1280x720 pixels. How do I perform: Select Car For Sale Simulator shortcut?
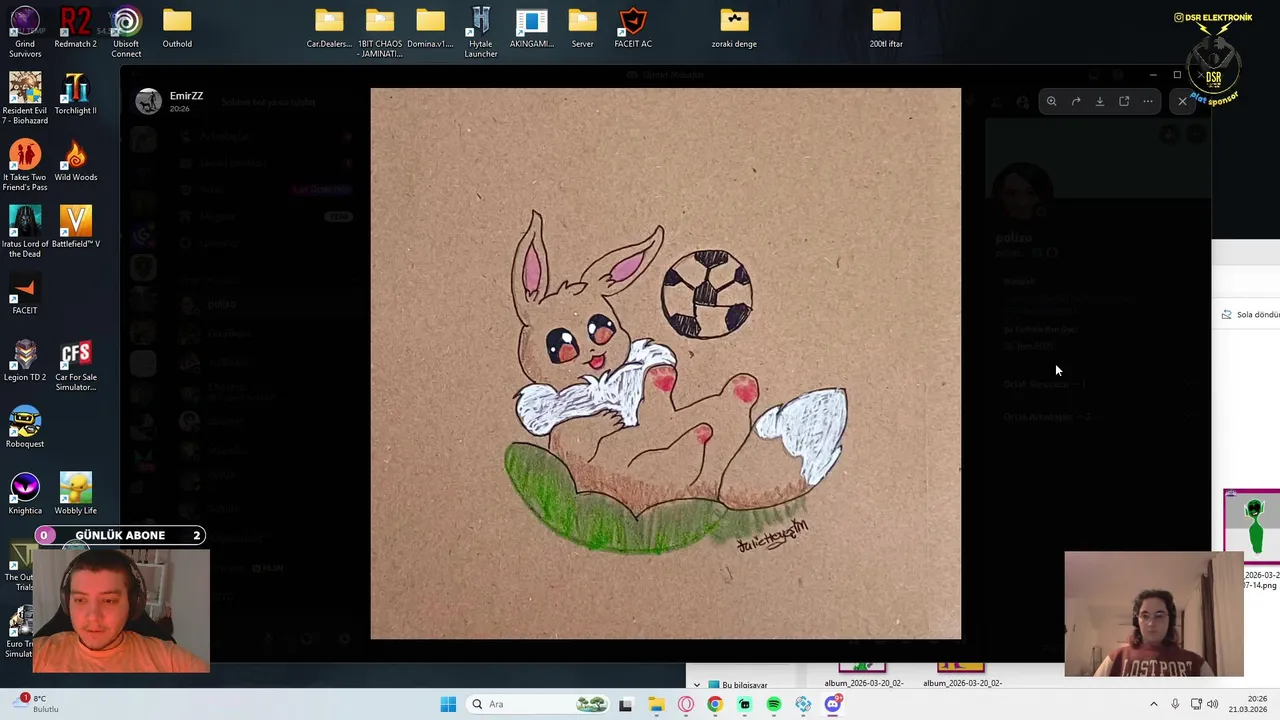coord(76,366)
